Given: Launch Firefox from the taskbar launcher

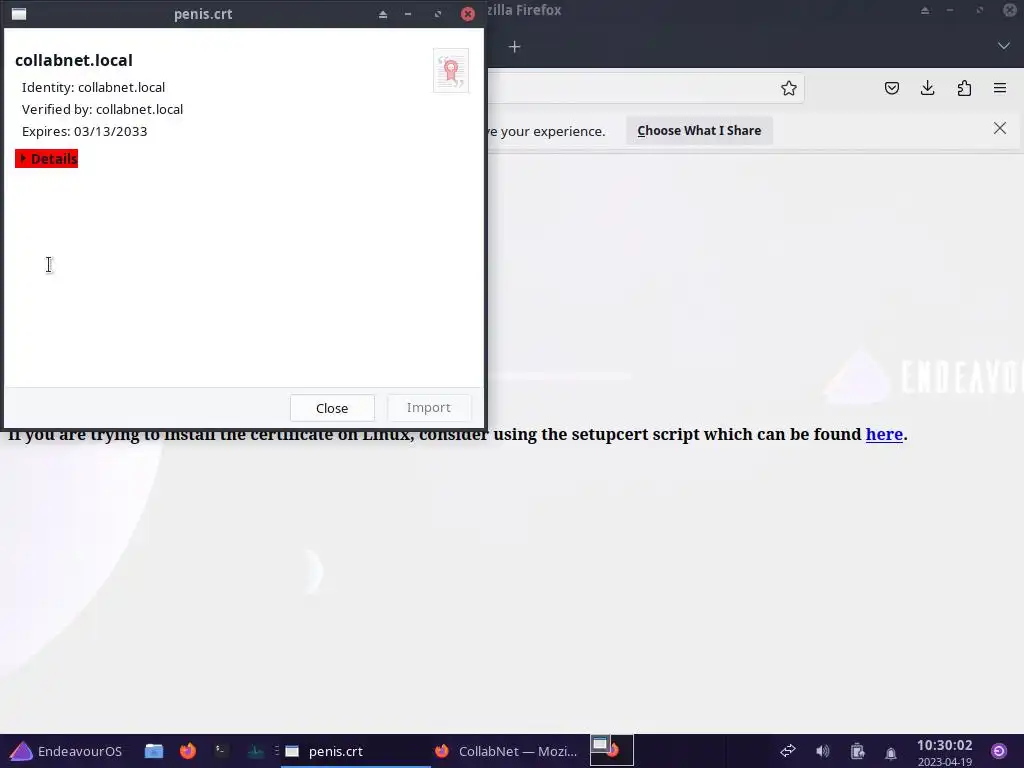Looking at the screenshot, I should 188,751.
